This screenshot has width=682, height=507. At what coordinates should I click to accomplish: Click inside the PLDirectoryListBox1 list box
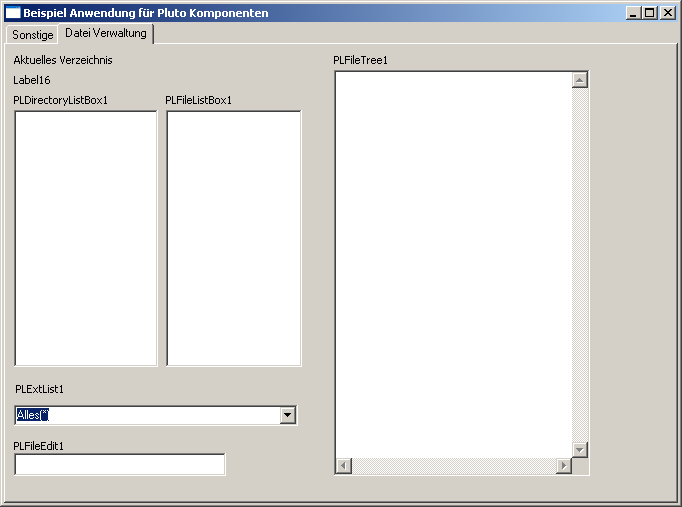pyautogui.click(x=86, y=238)
